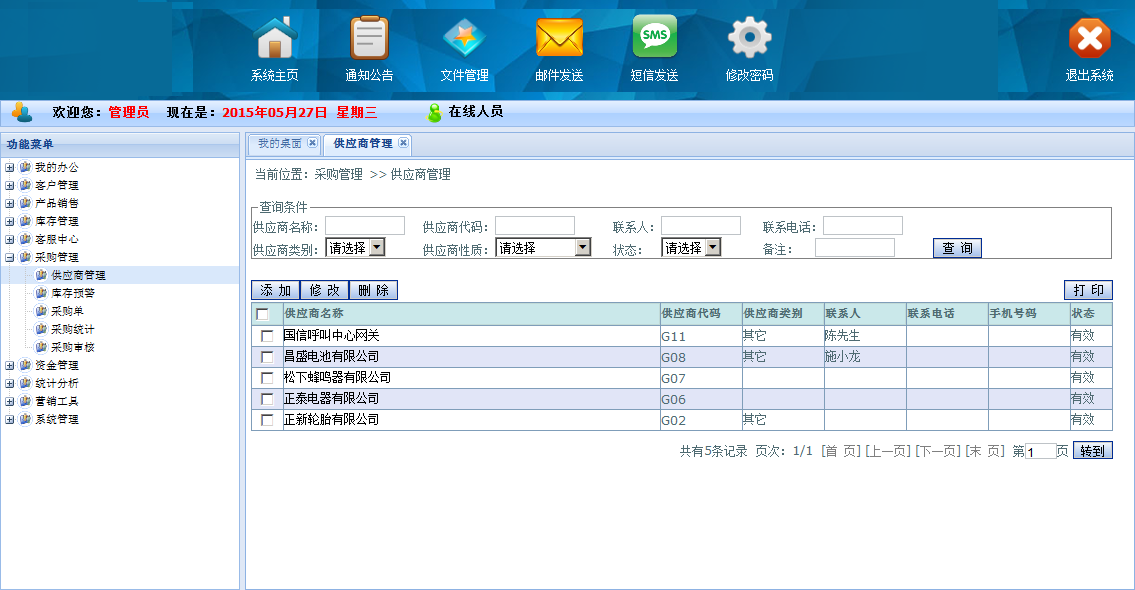Select 采购单 in the sidebar menu

(x=67, y=312)
